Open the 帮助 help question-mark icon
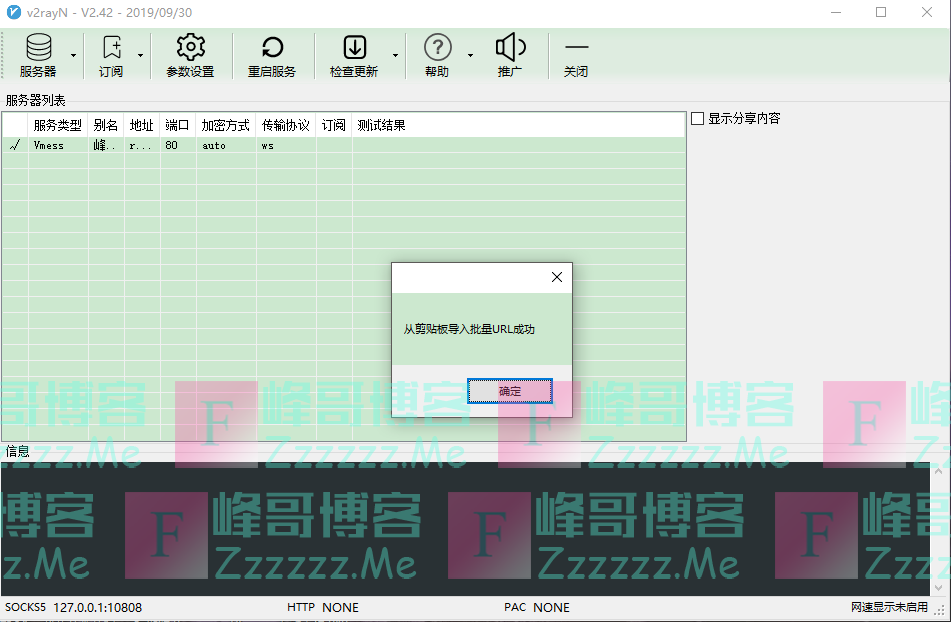The image size is (951, 622). [x=437, y=47]
